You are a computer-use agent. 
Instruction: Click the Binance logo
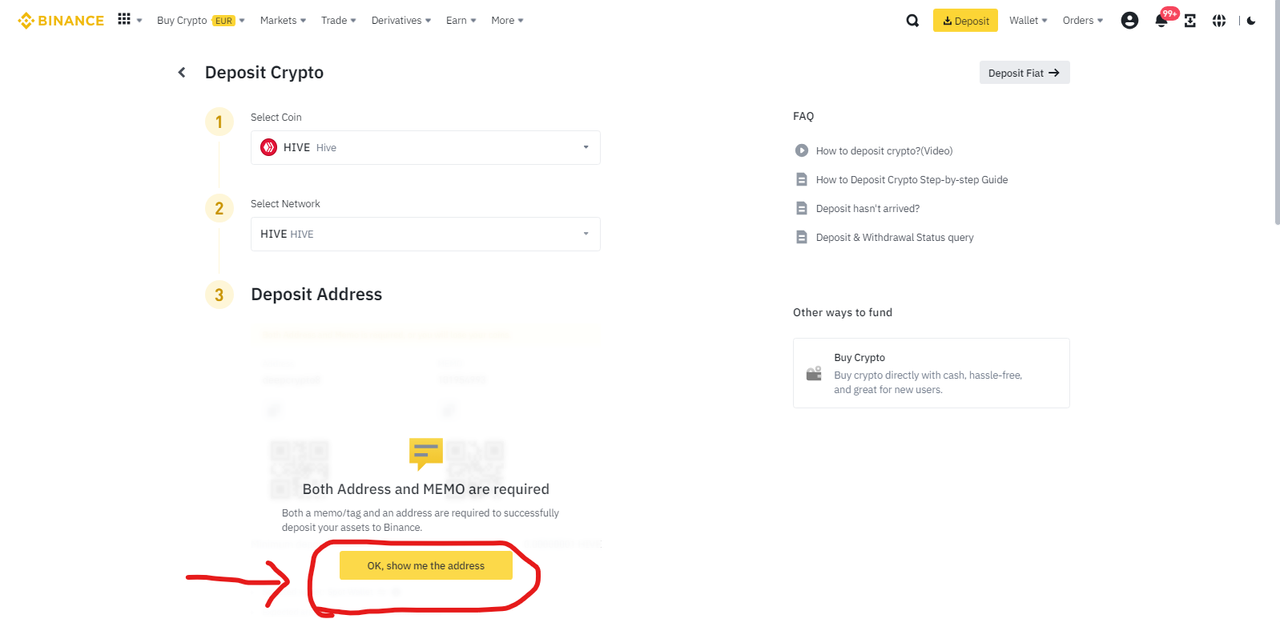tap(61, 20)
